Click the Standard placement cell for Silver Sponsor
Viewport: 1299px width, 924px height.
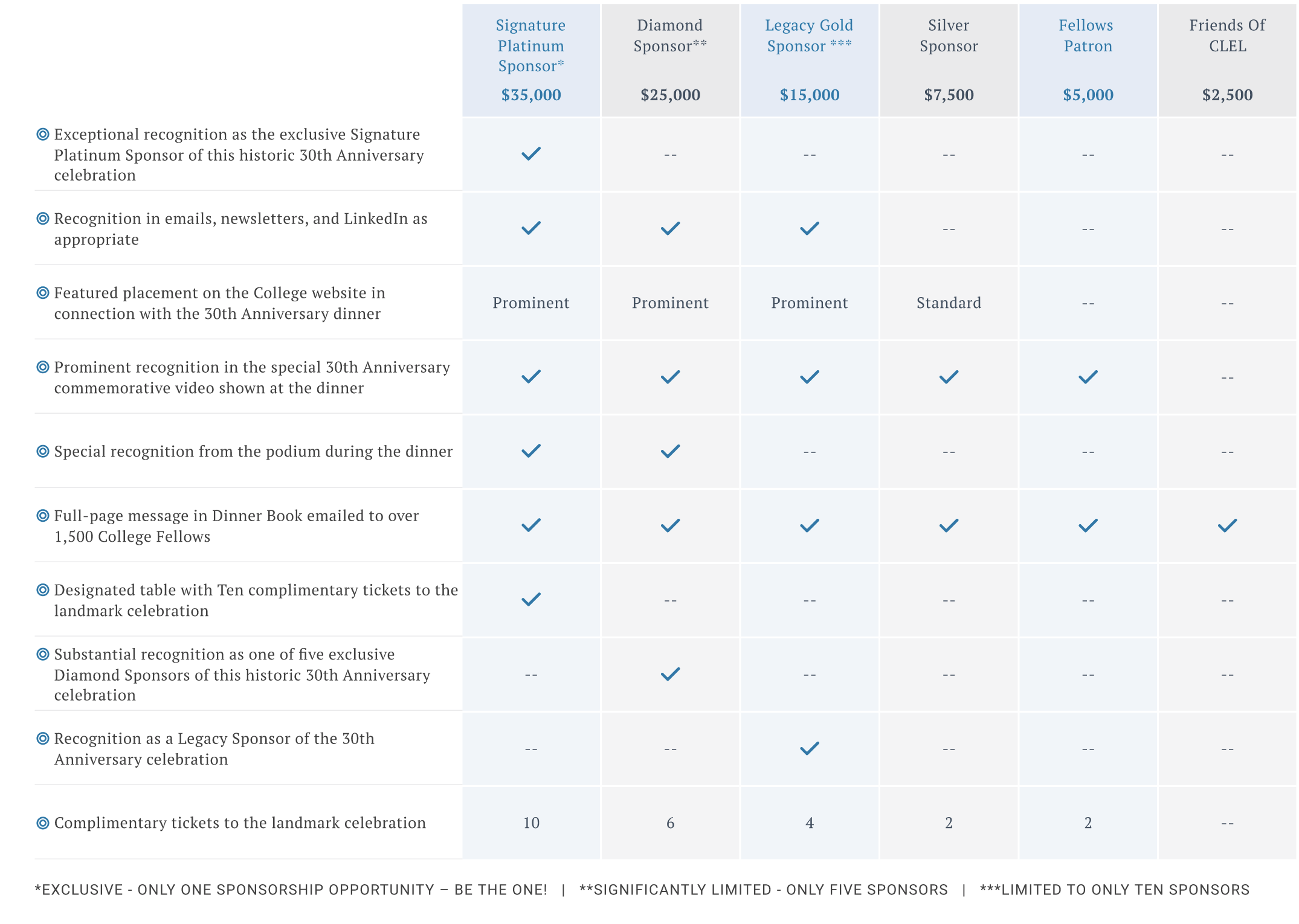[x=949, y=303]
